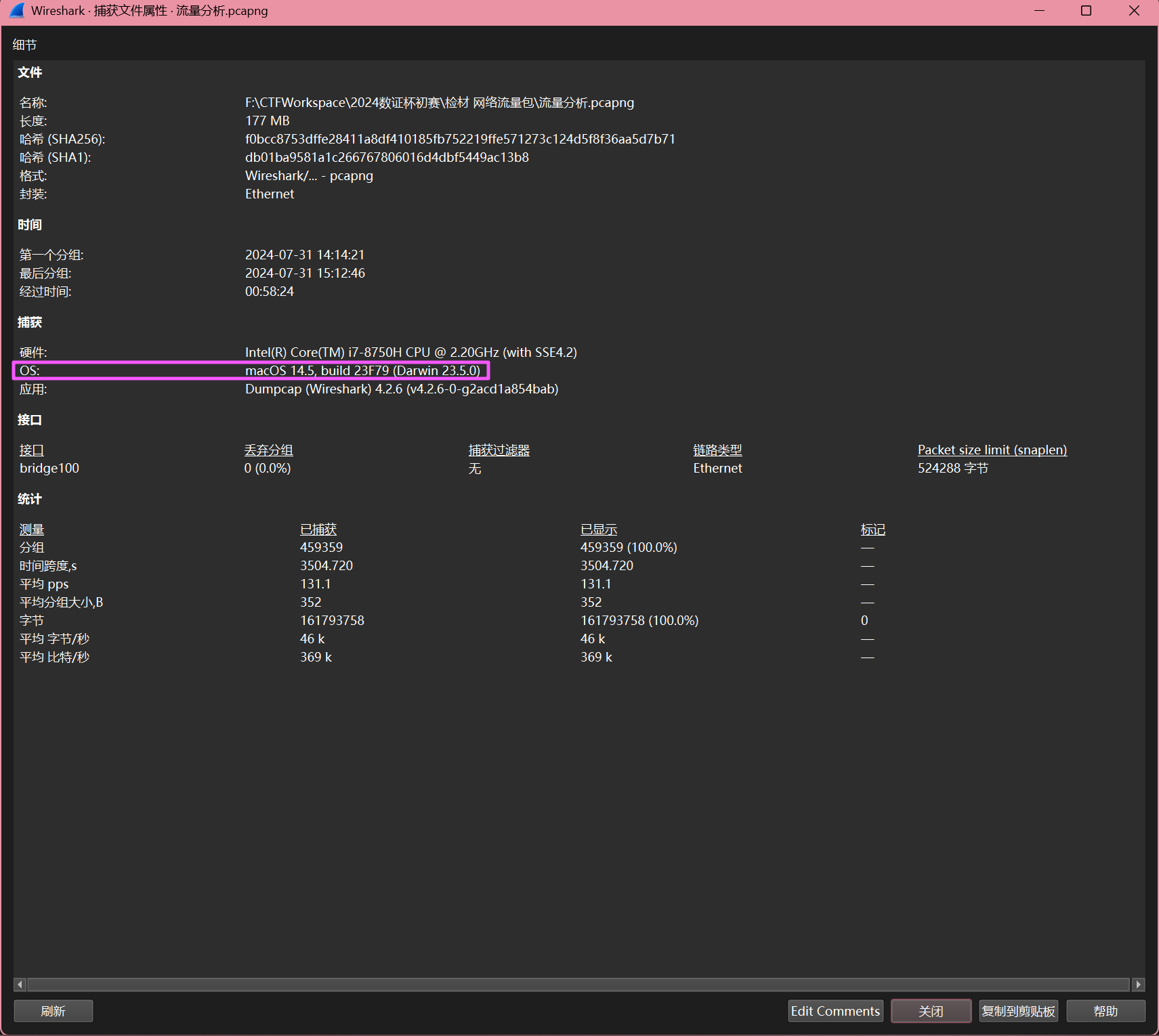Screen dimensions: 1159x1036
Task: Click Packet size limit (snaplen) header
Action: (x=992, y=450)
